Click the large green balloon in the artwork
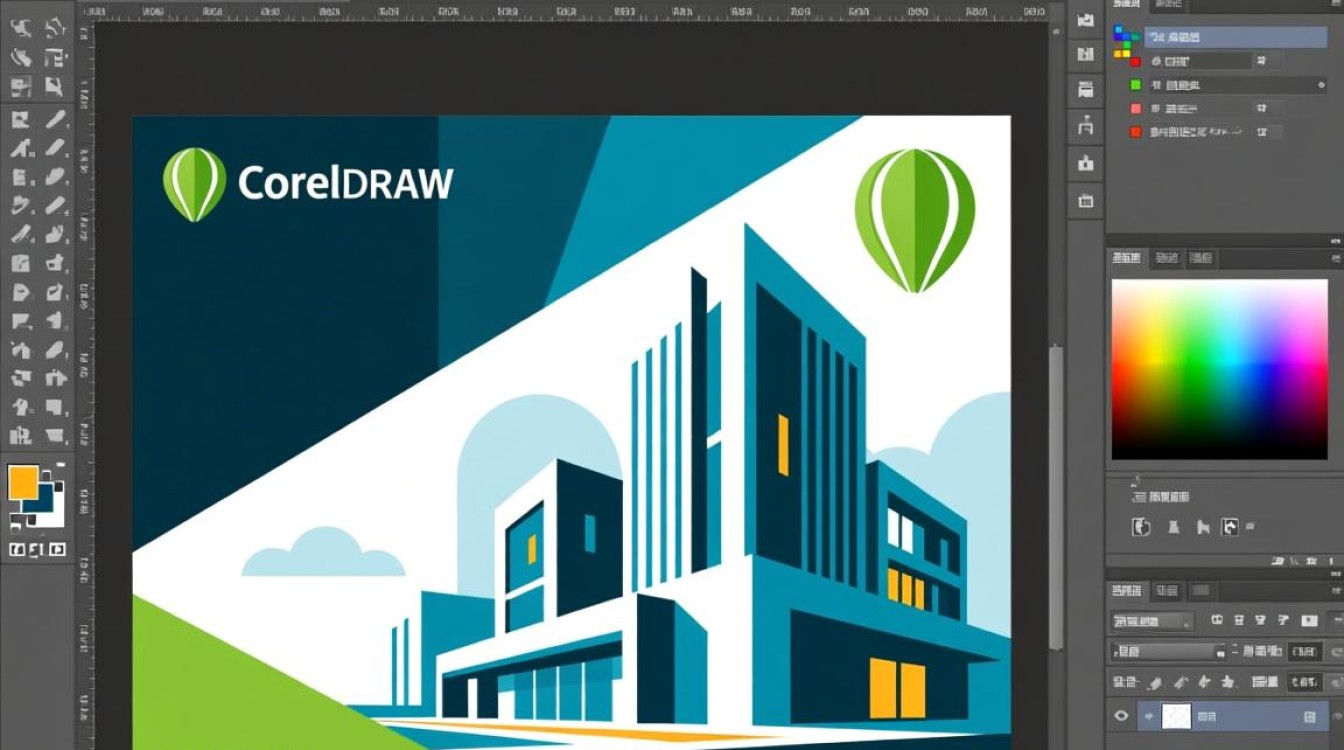This screenshot has height=750, width=1344. click(x=914, y=219)
